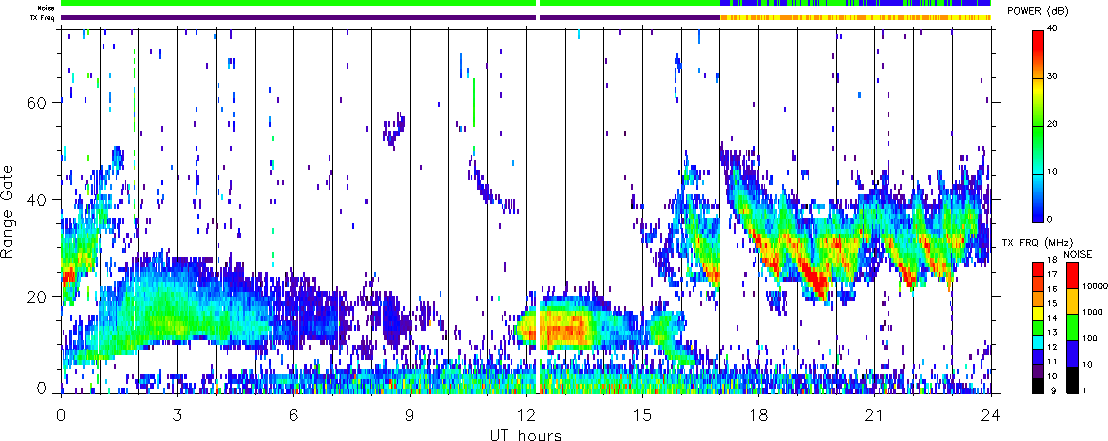
Task: Click the "TX Freq" label beside the top strip
Action: click(x=44, y=17)
